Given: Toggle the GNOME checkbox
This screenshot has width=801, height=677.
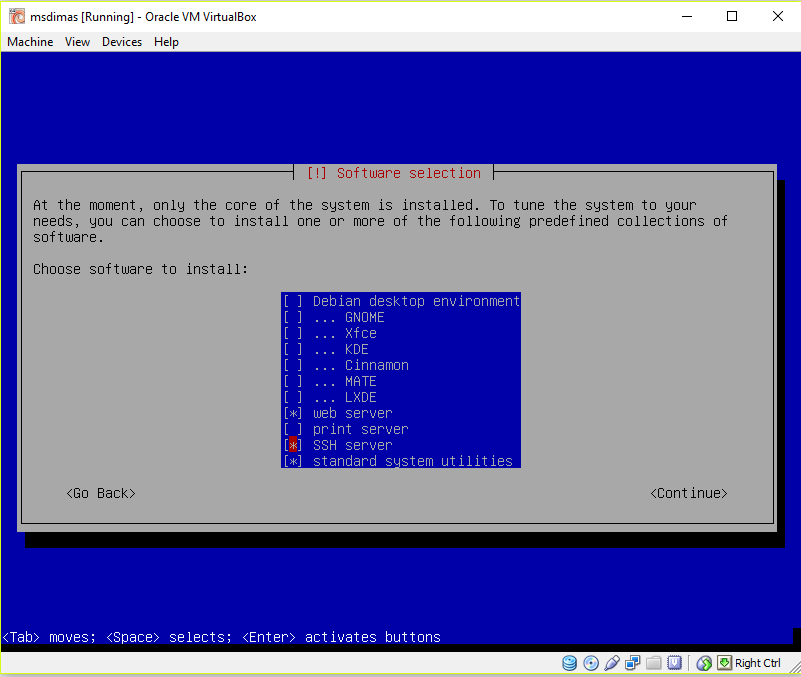Looking at the screenshot, I should coord(293,317).
